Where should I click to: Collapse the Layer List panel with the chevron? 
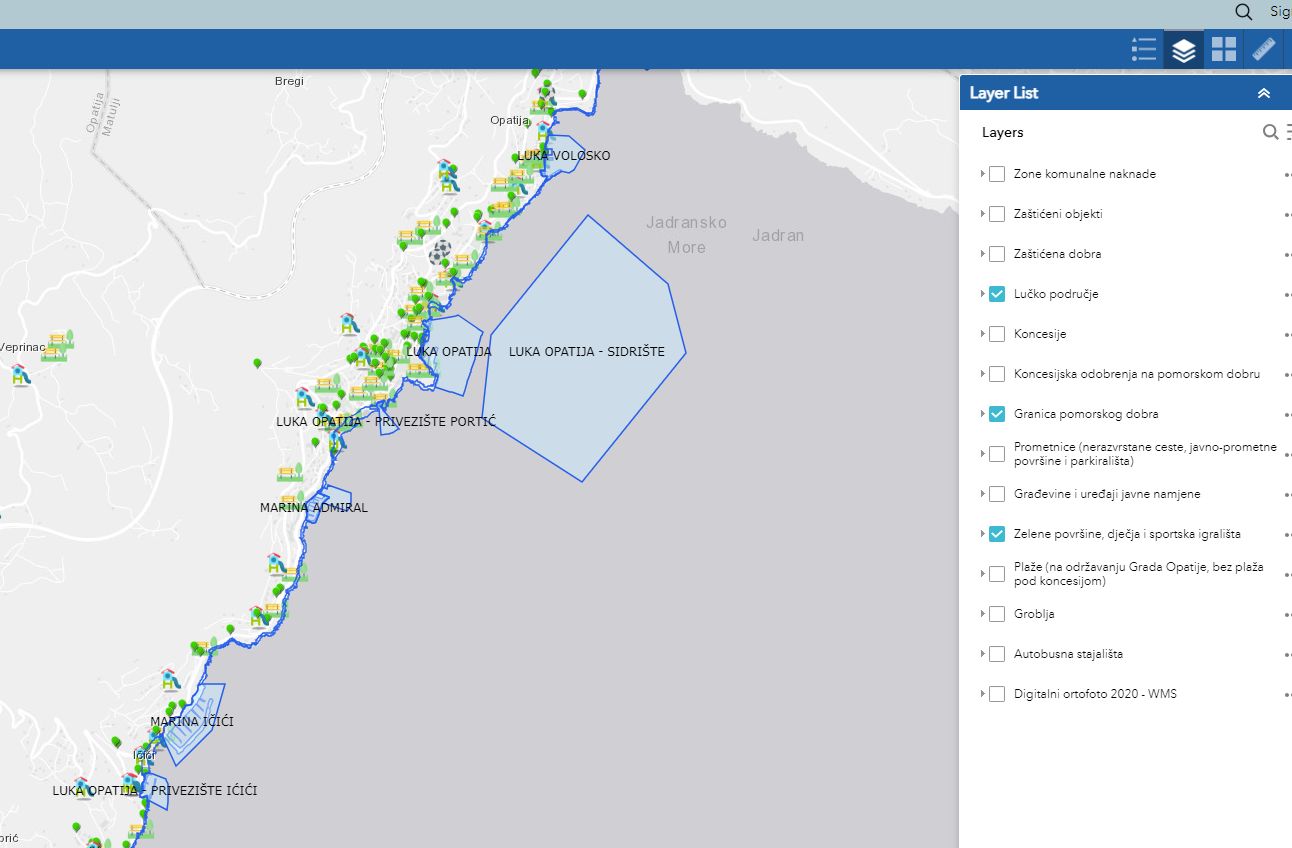1263,92
